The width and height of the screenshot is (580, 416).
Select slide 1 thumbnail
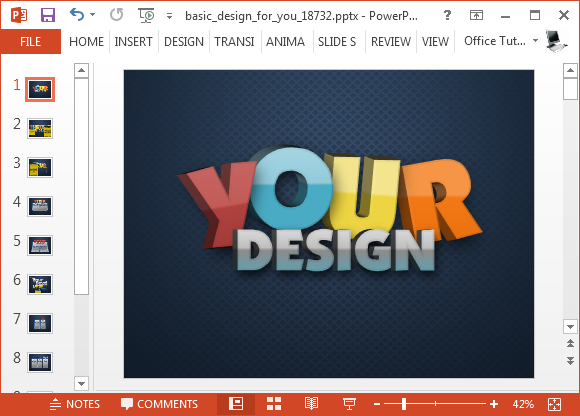pyautogui.click(x=40, y=89)
